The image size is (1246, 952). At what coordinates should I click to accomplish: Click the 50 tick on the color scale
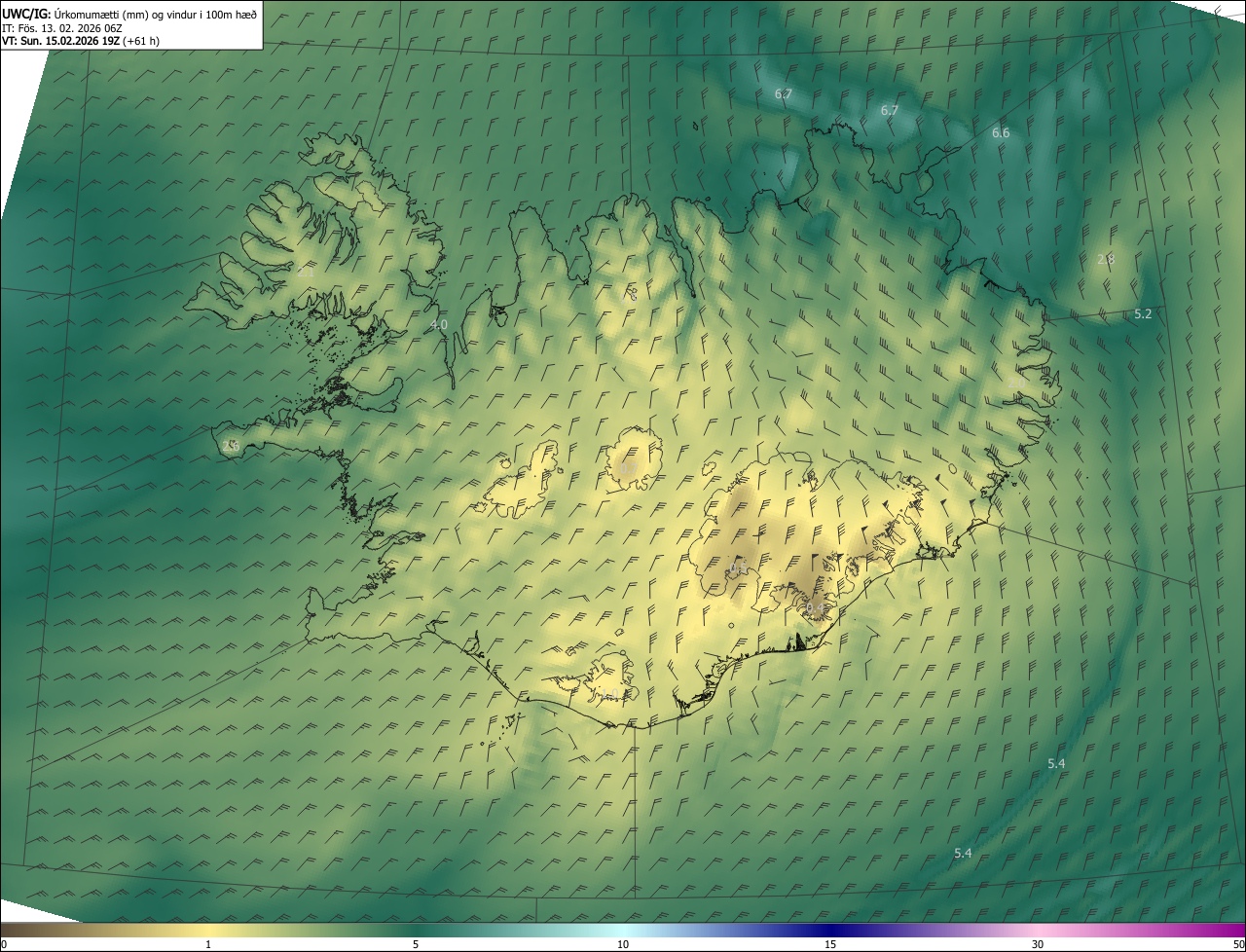tap(1238, 944)
